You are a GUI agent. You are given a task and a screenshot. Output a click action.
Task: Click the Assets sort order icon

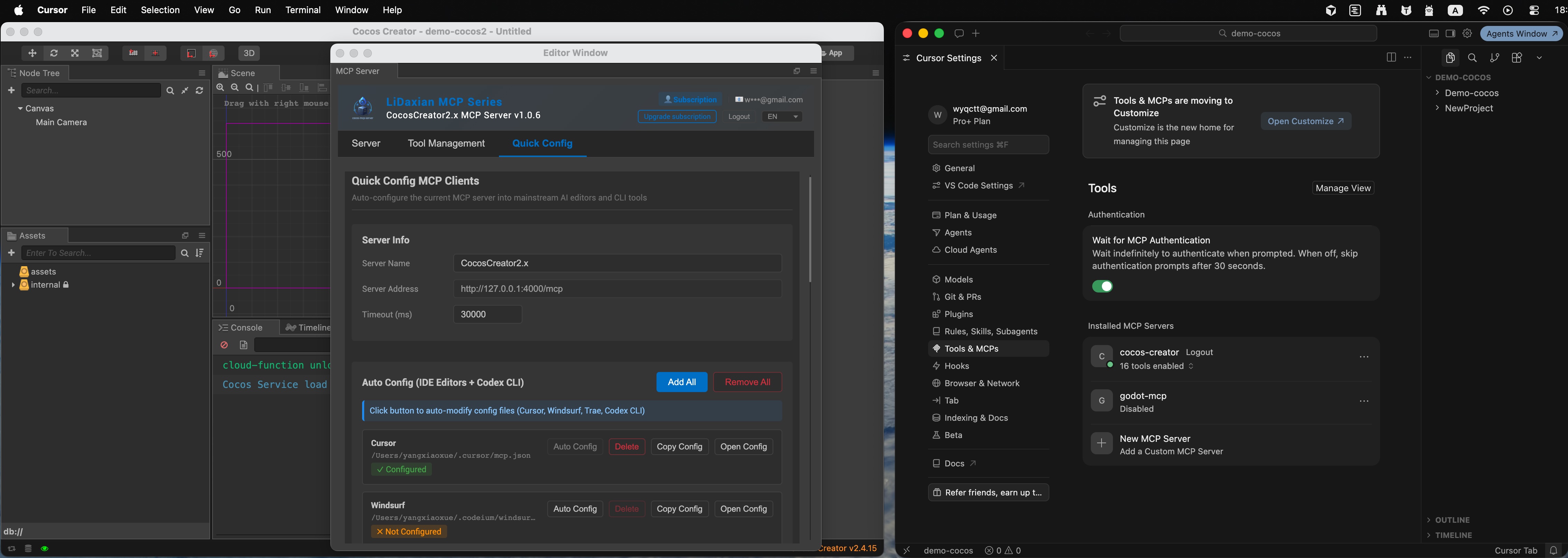click(x=200, y=253)
